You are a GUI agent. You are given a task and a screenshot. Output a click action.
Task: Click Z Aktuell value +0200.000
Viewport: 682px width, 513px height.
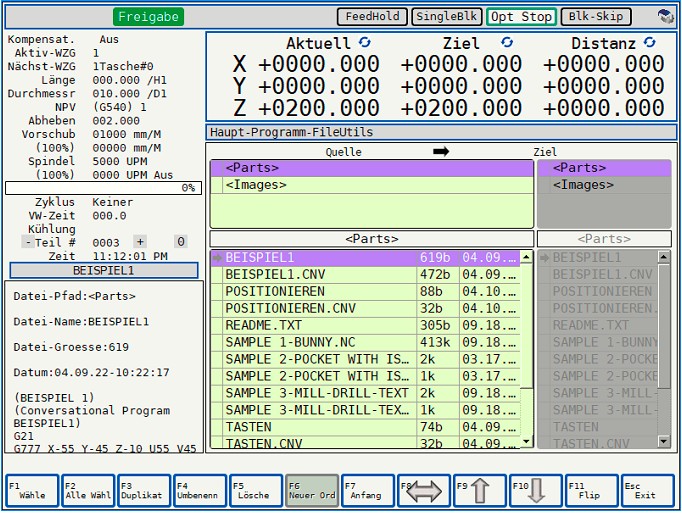tap(319, 108)
